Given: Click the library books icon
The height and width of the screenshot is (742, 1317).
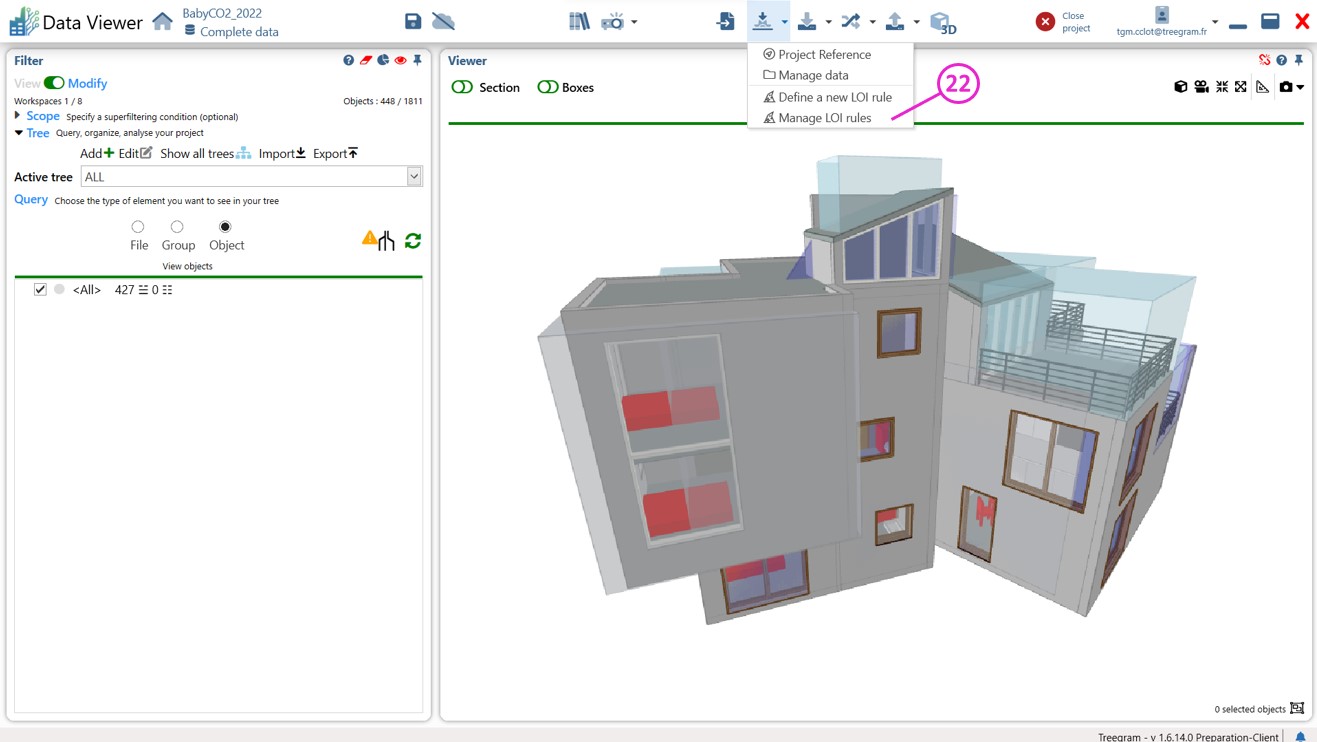Looking at the screenshot, I should tap(579, 21).
